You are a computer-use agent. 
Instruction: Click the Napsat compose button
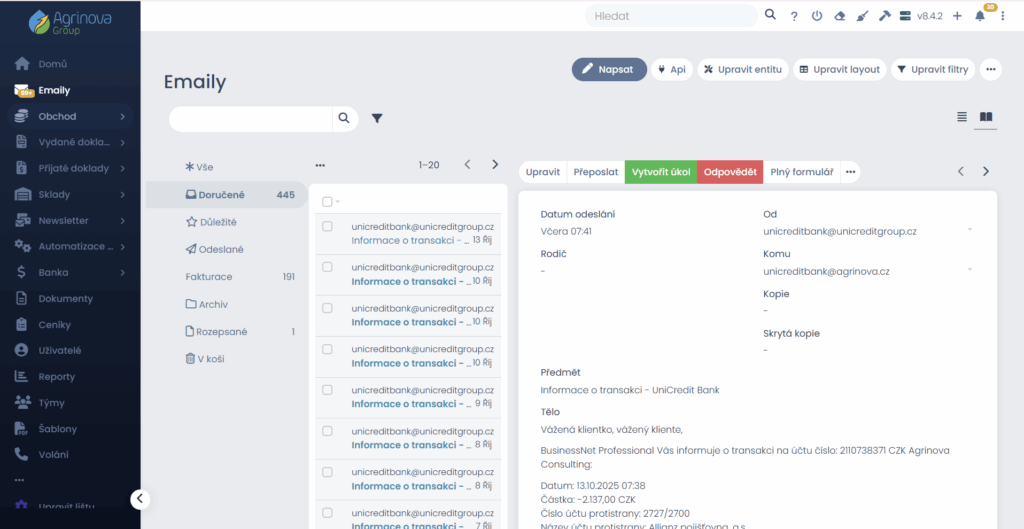pos(609,69)
